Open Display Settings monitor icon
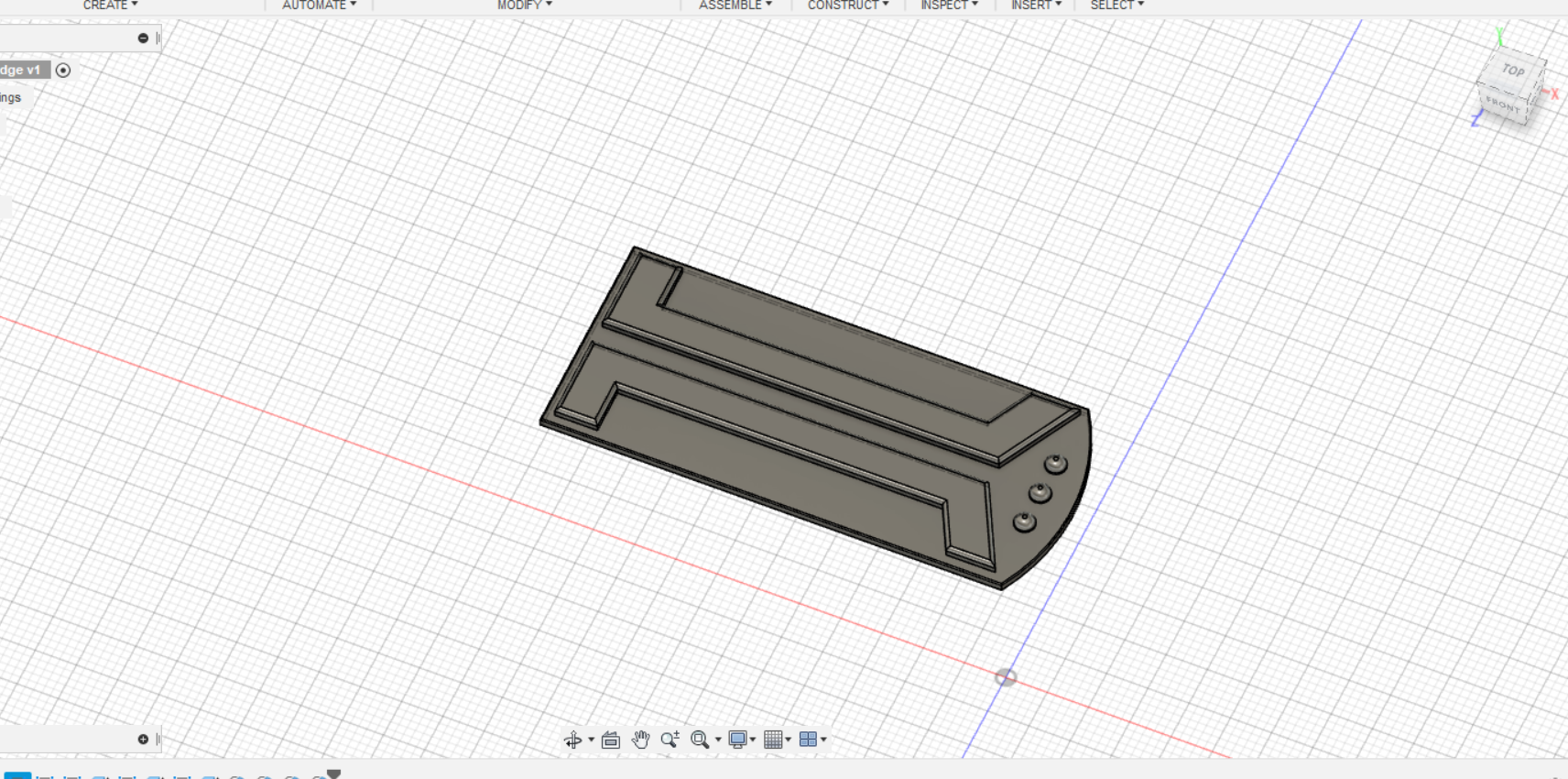This screenshot has height=779, width=1568. tap(737, 740)
